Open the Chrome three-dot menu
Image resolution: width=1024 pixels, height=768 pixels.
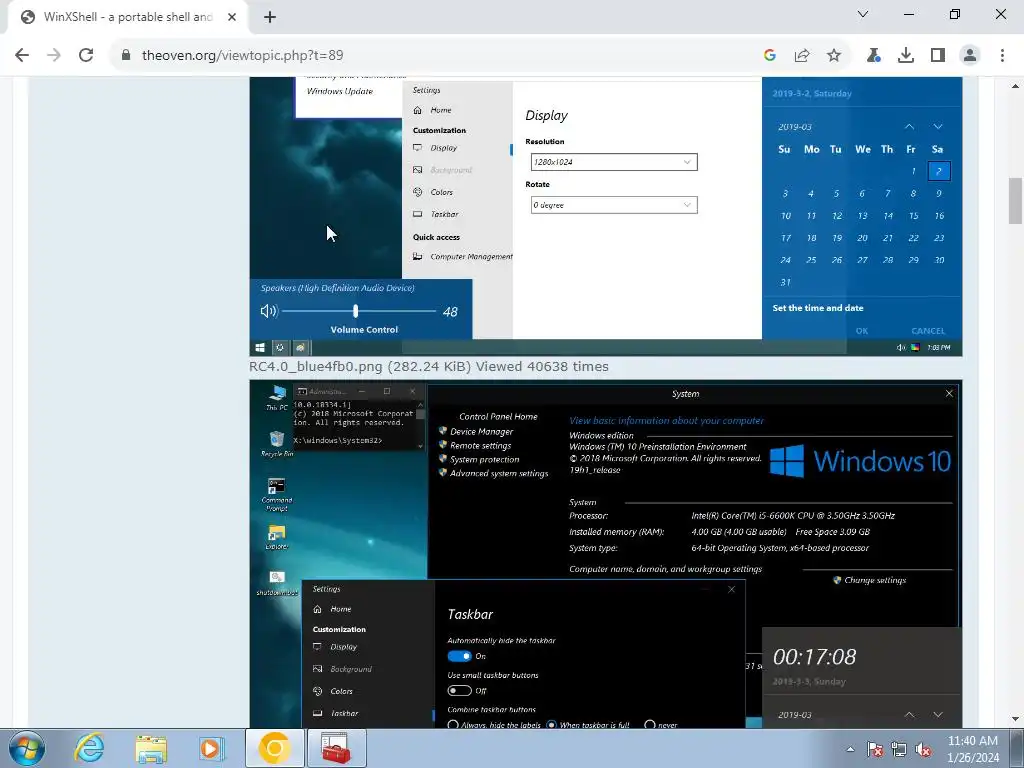coord(1002,56)
